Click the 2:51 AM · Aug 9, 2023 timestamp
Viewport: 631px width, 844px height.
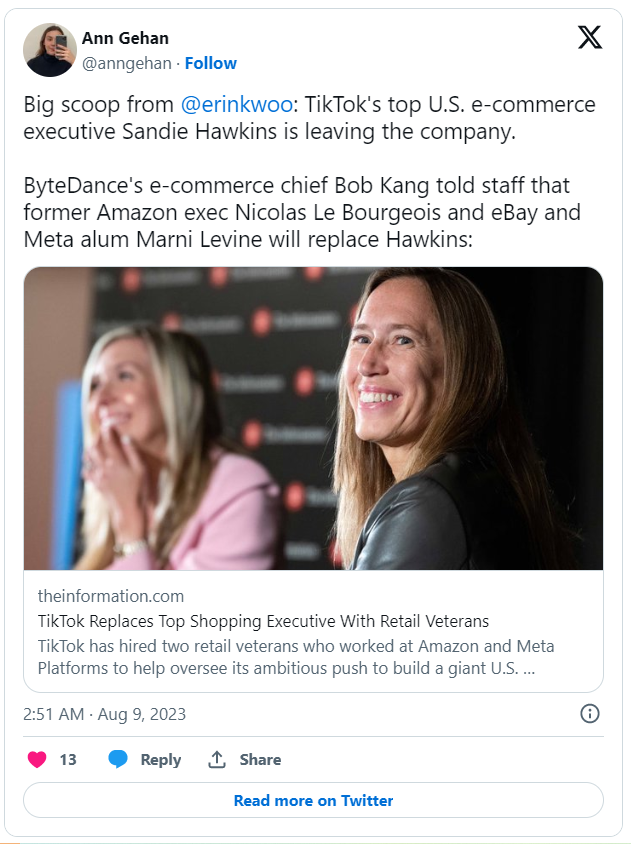104,714
